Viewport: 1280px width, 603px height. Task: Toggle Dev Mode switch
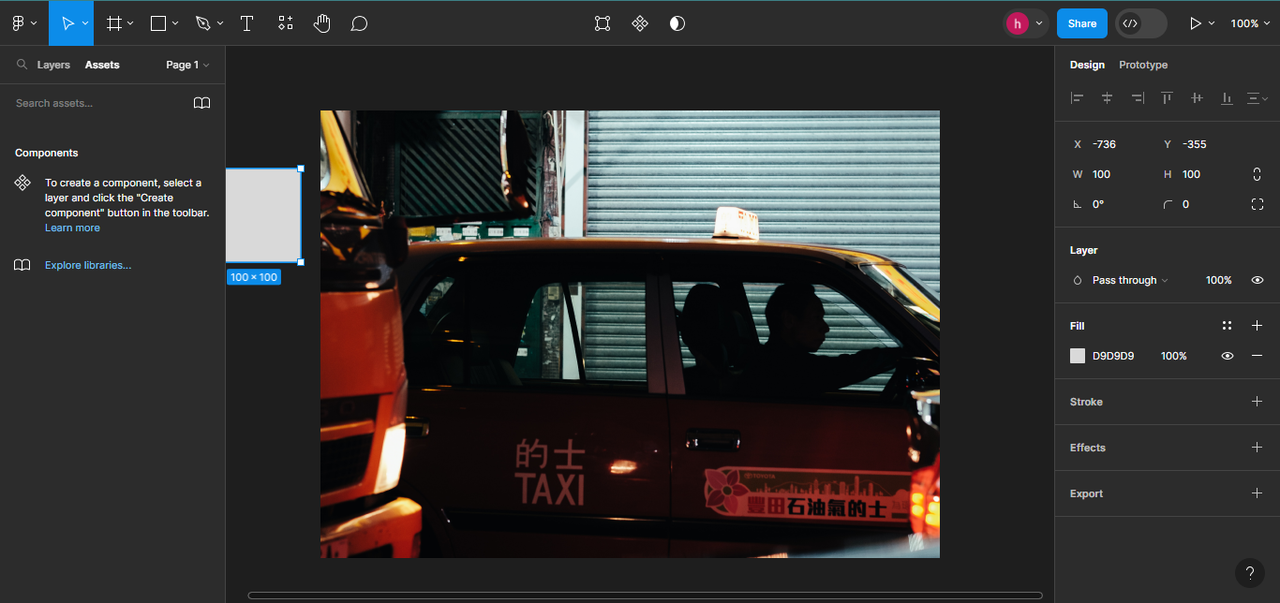(1141, 23)
